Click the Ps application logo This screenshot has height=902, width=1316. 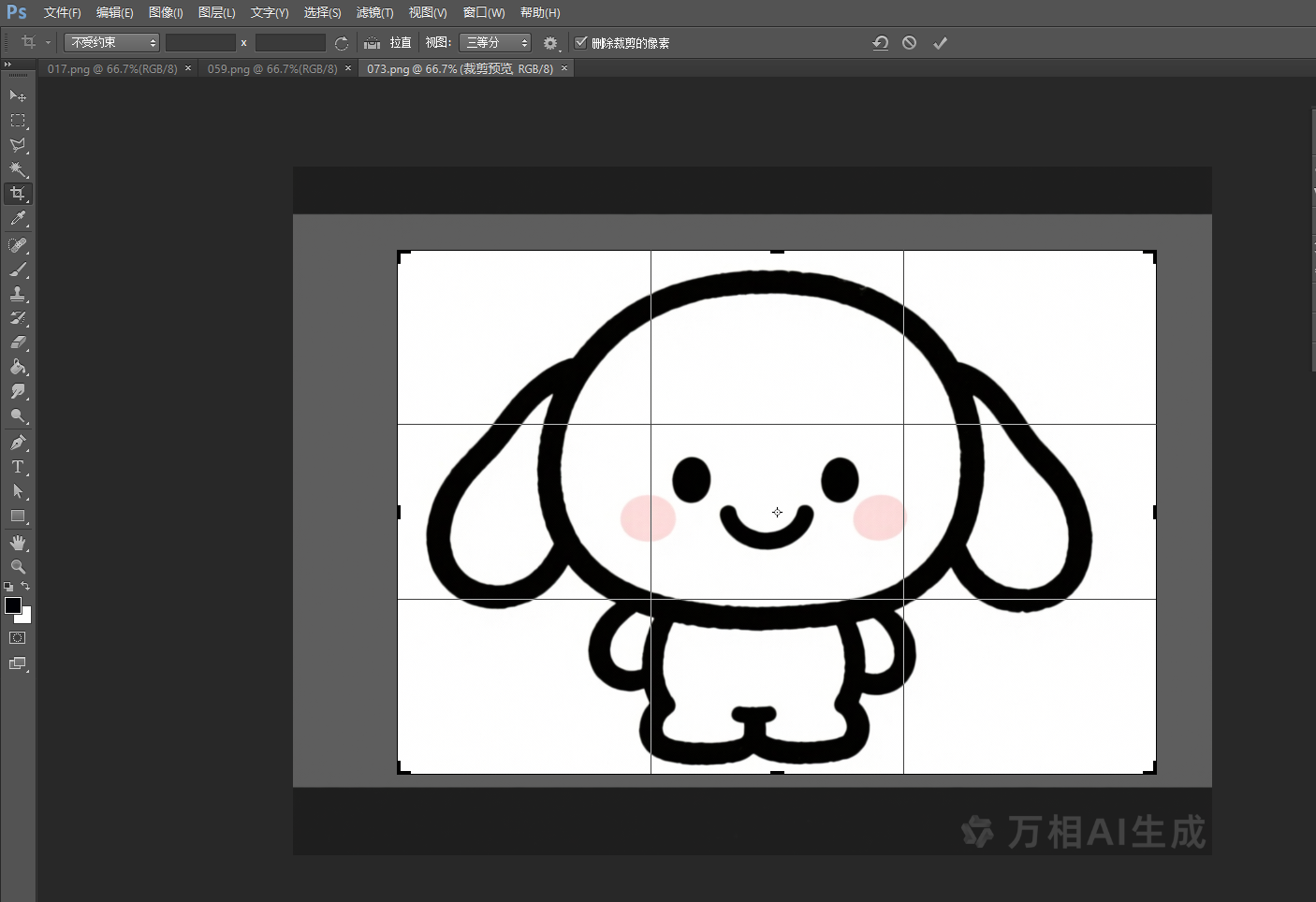(x=17, y=12)
